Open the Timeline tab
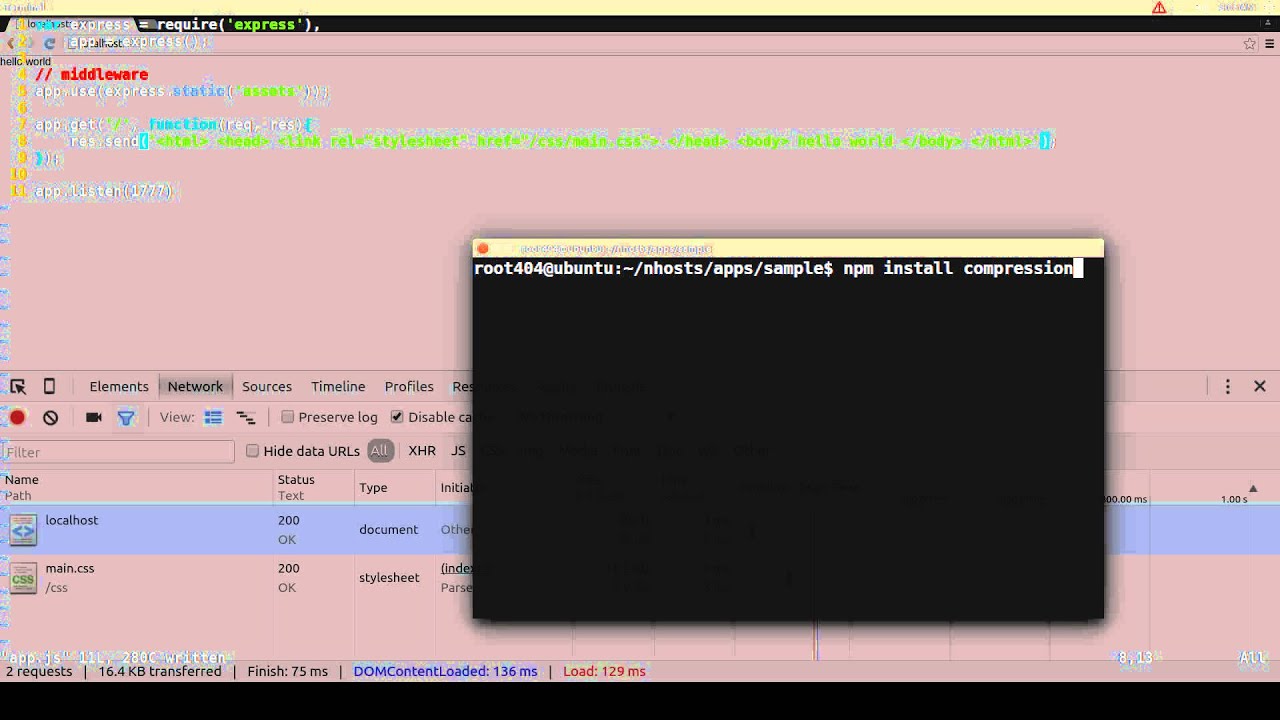Viewport: 1280px width, 720px height. pyautogui.click(x=338, y=386)
